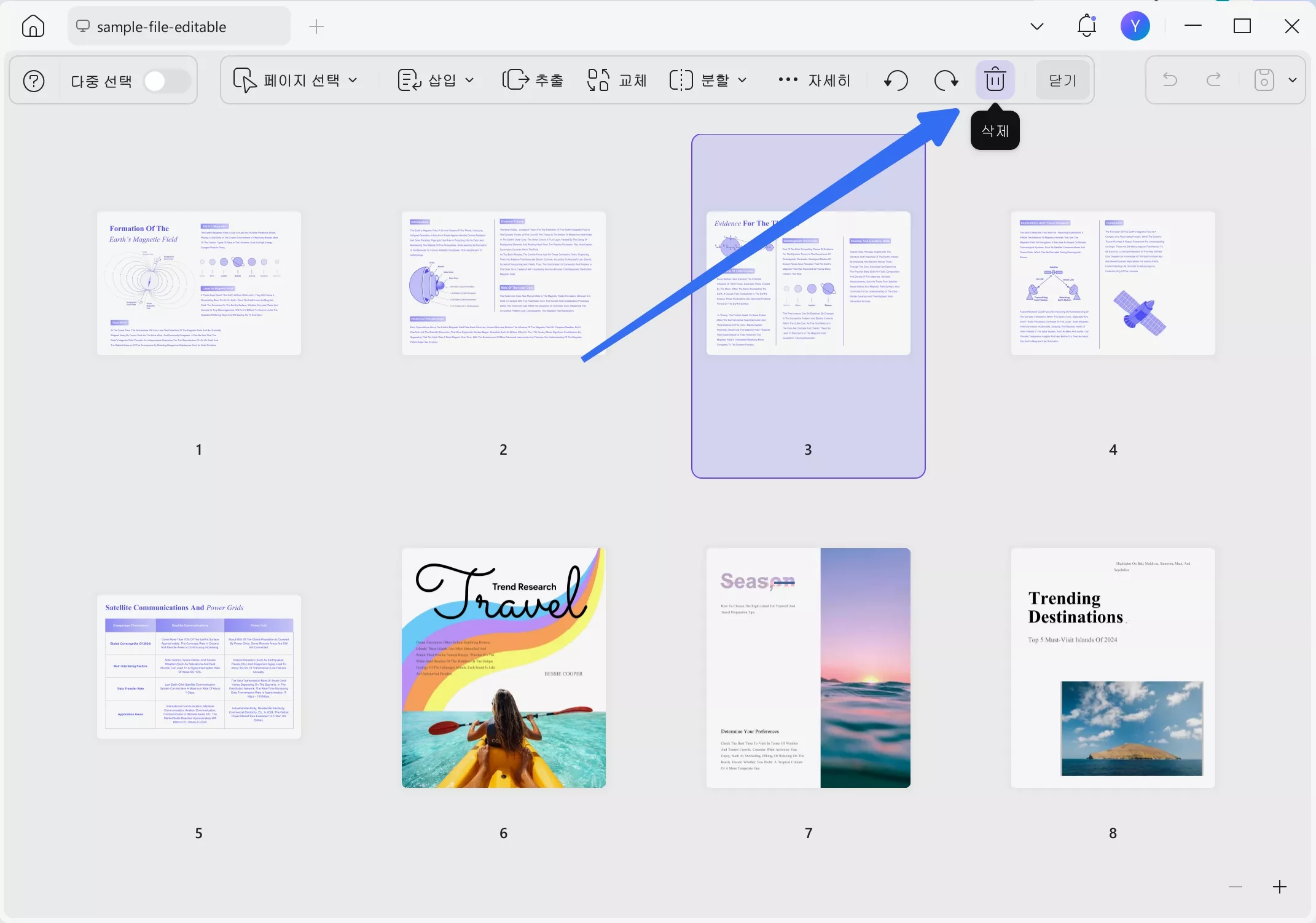Open the 삽입 insert dropdown
This screenshot has width=1316, height=923.
(436, 80)
